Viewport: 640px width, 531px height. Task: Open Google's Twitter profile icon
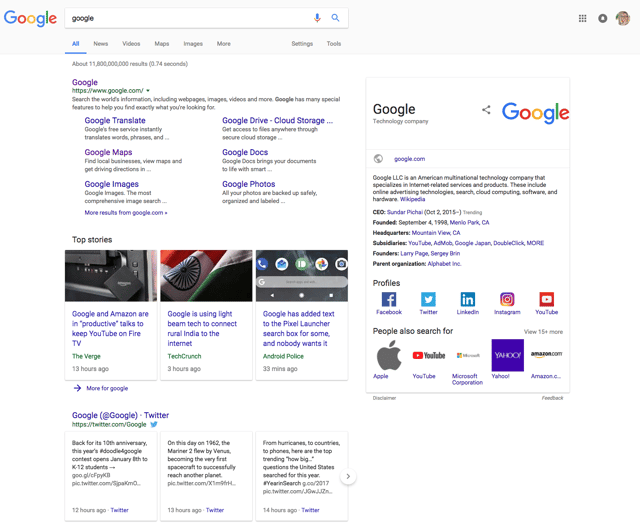pyautogui.click(x=428, y=300)
